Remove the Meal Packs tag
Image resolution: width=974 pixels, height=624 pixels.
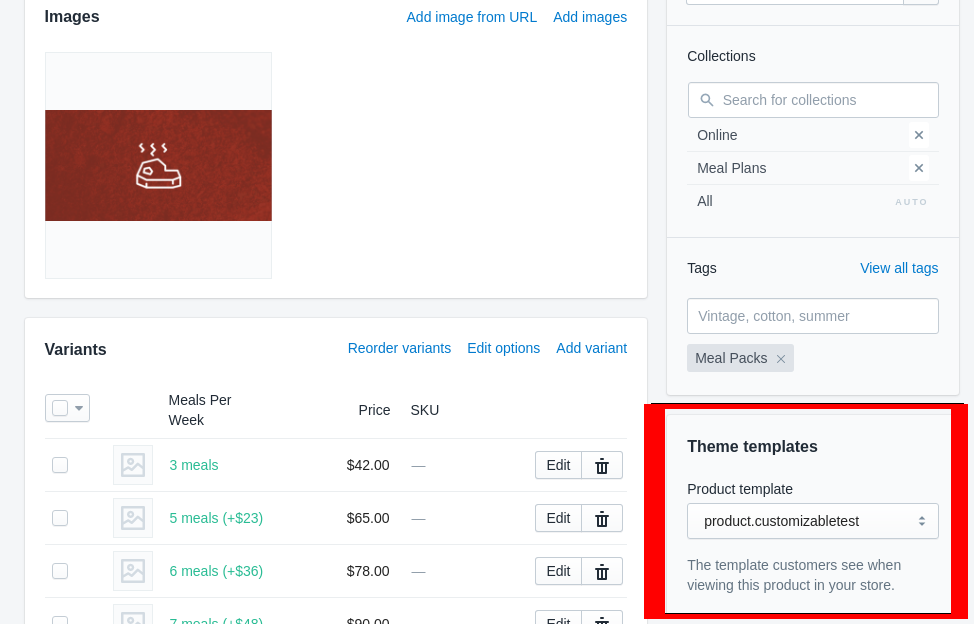781,358
